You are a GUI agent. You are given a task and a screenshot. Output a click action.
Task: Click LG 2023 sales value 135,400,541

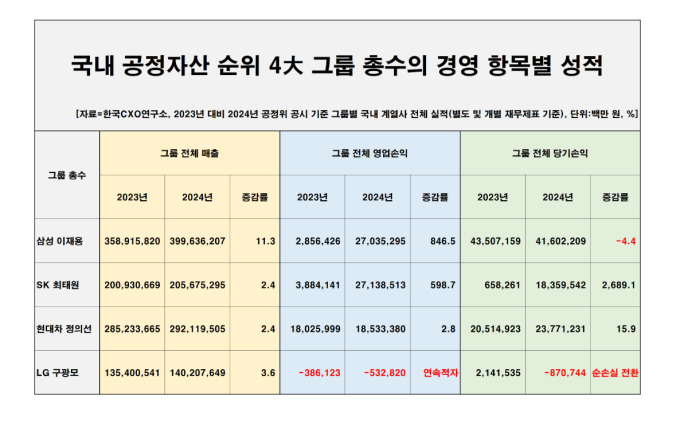coord(132,373)
